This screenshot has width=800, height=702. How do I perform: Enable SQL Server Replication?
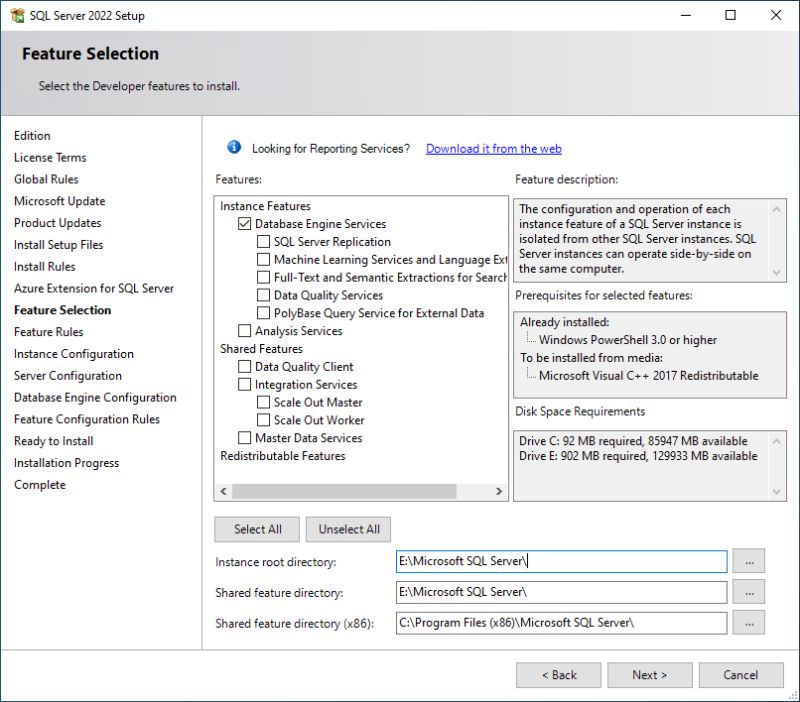tap(264, 240)
